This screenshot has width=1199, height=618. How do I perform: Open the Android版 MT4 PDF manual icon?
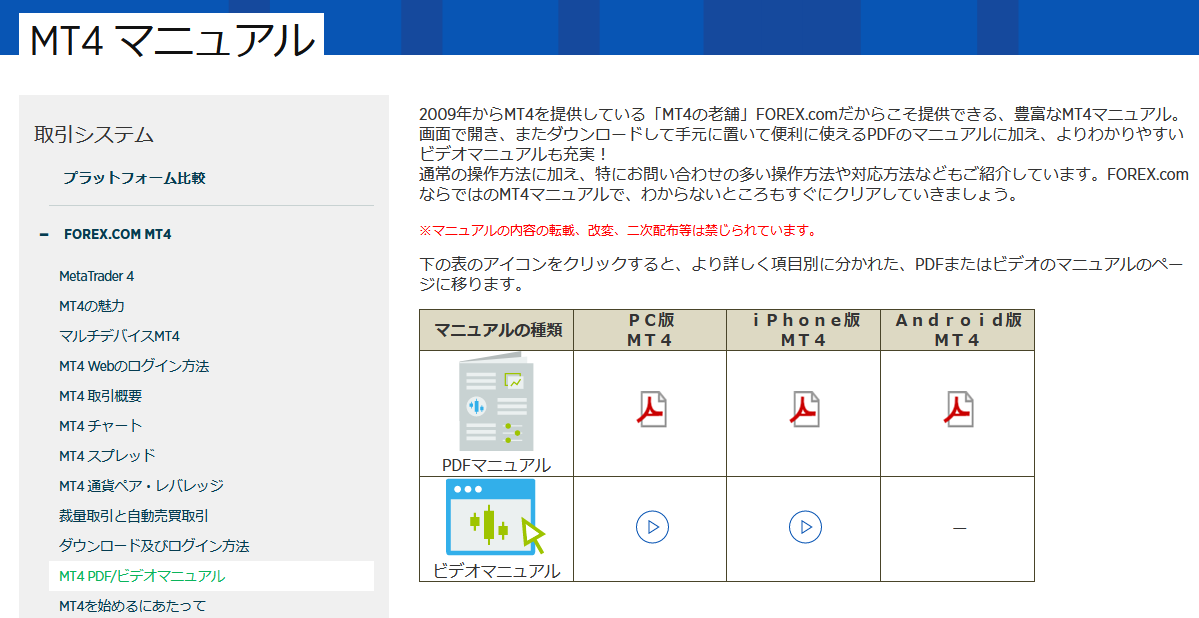[958, 409]
